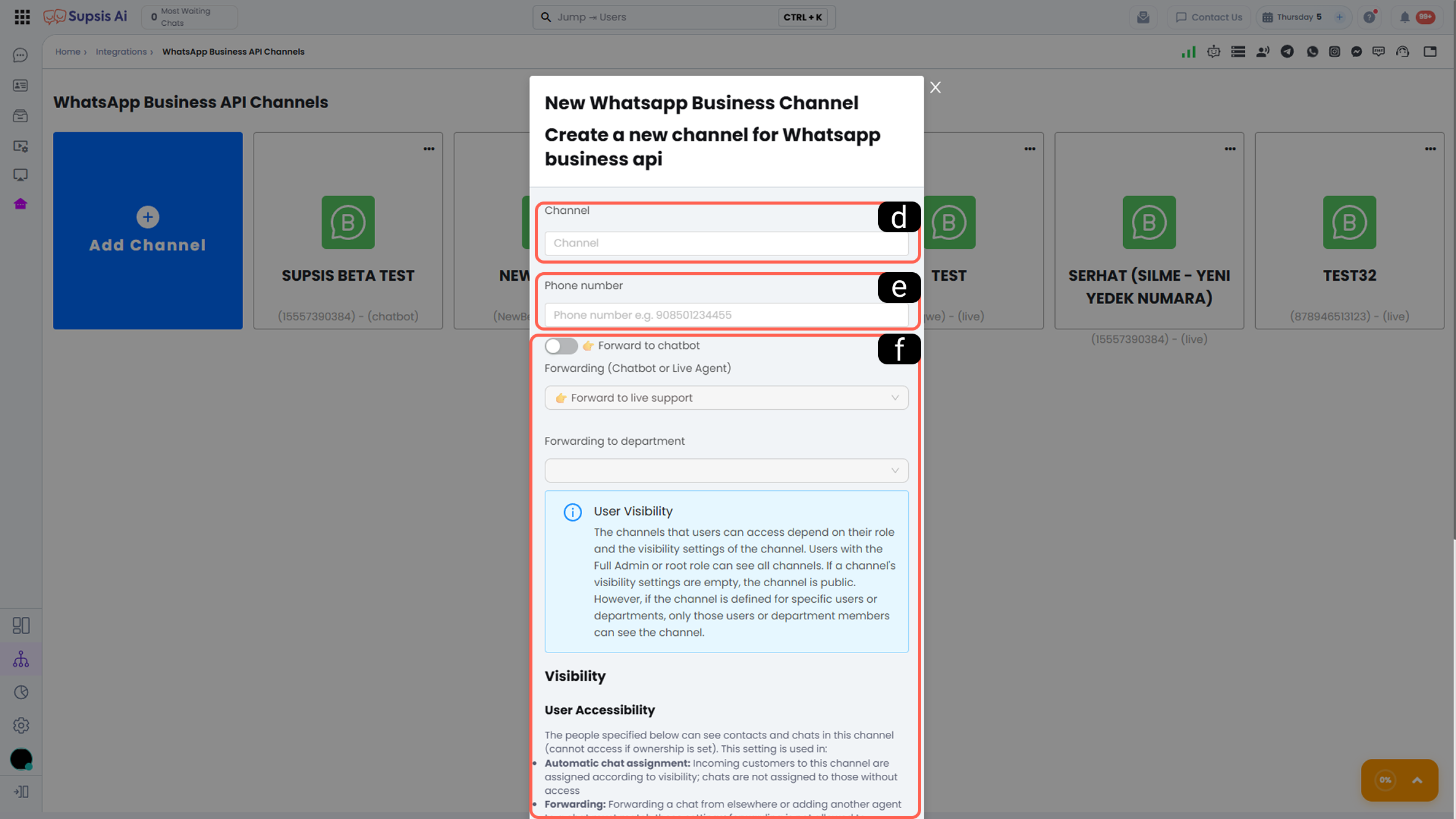
Task: Click the SMS message icon
Action: point(1379,52)
